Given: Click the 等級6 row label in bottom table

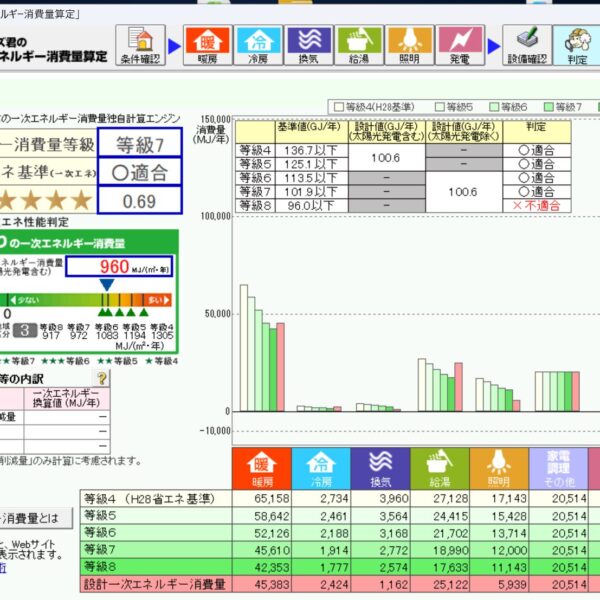Looking at the screenshot, I should click(x=156, y=533).
